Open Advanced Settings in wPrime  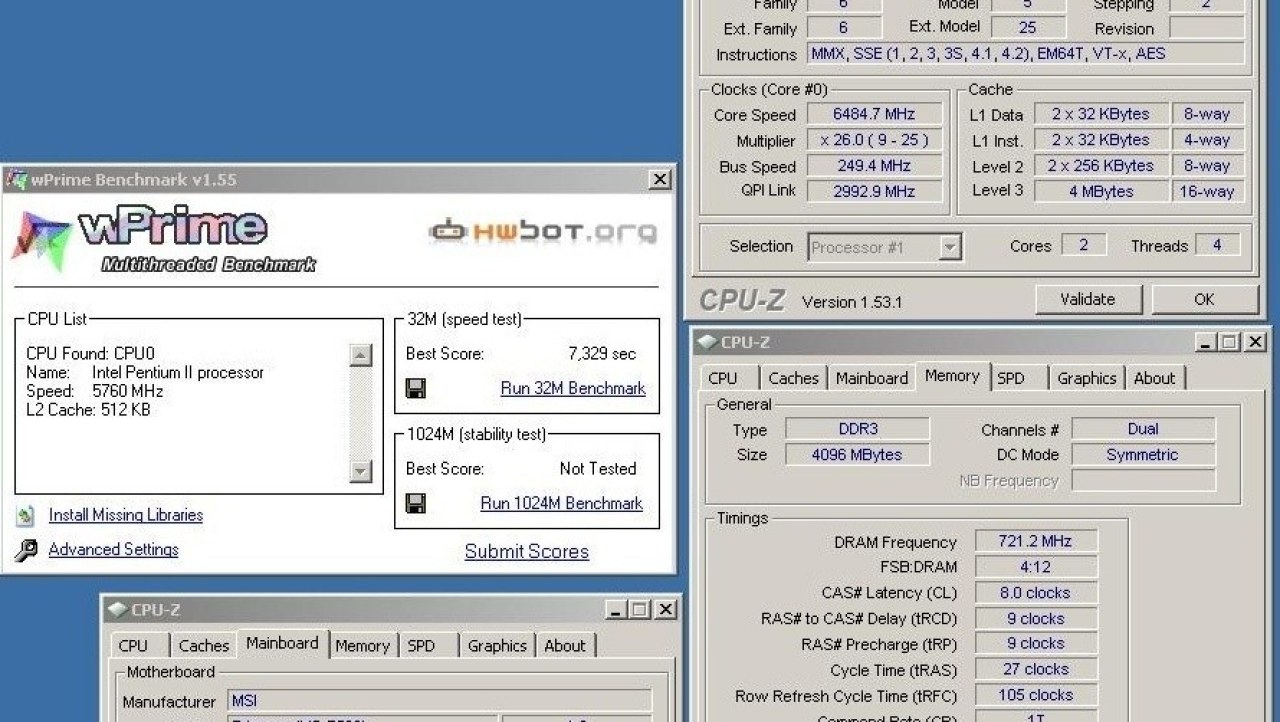pyautogui.click(x=114, y=549)
